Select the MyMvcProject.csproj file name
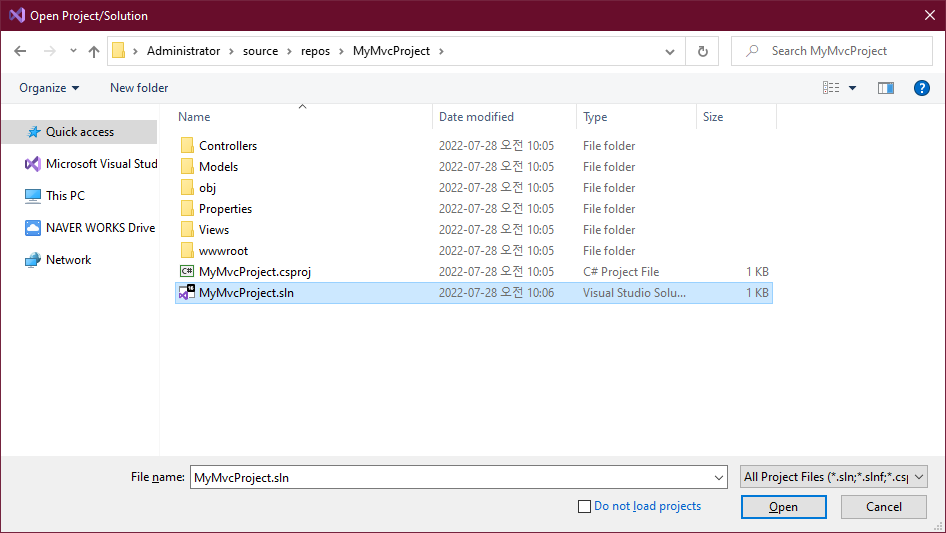The width and height of the screenshot is (946, 533). click(x=255, y=272)
